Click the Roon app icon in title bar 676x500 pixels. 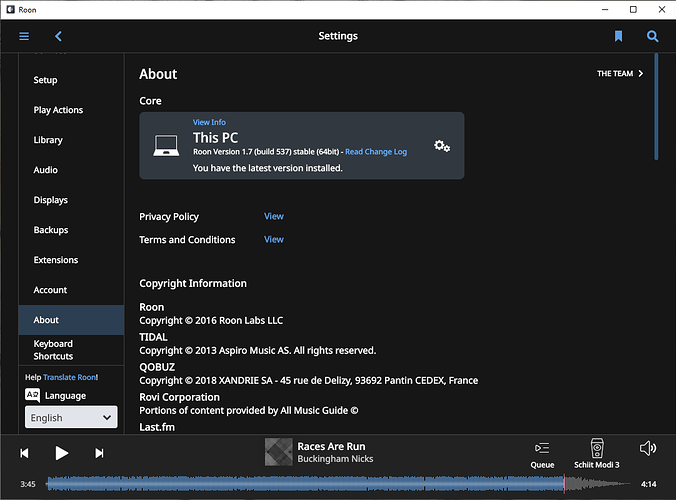(10, 9)
